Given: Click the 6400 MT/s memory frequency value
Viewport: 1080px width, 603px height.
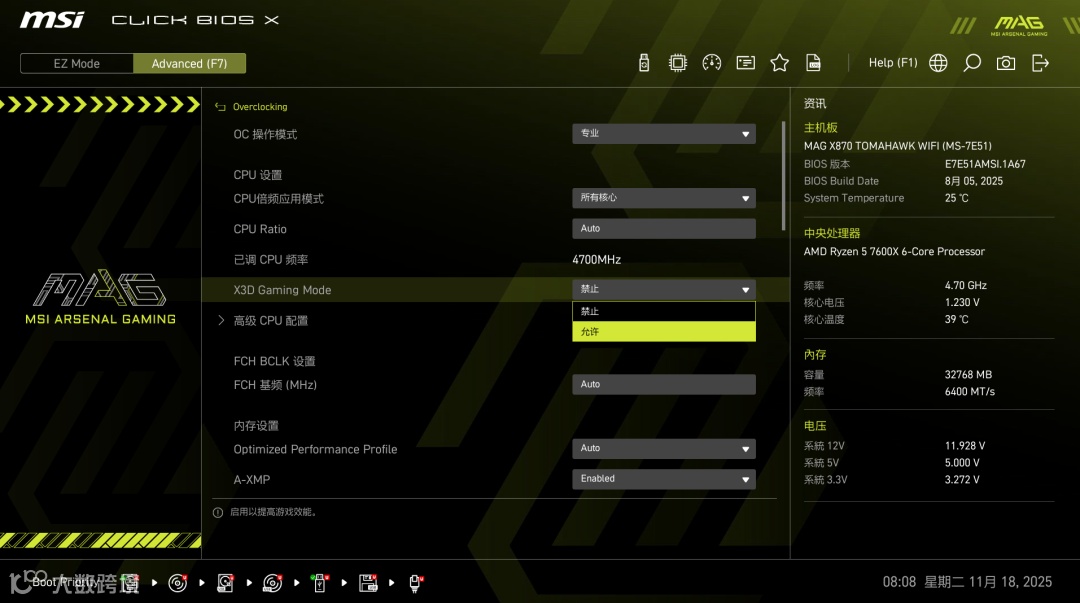Looking at the screenshot, I should click(970, 391).
